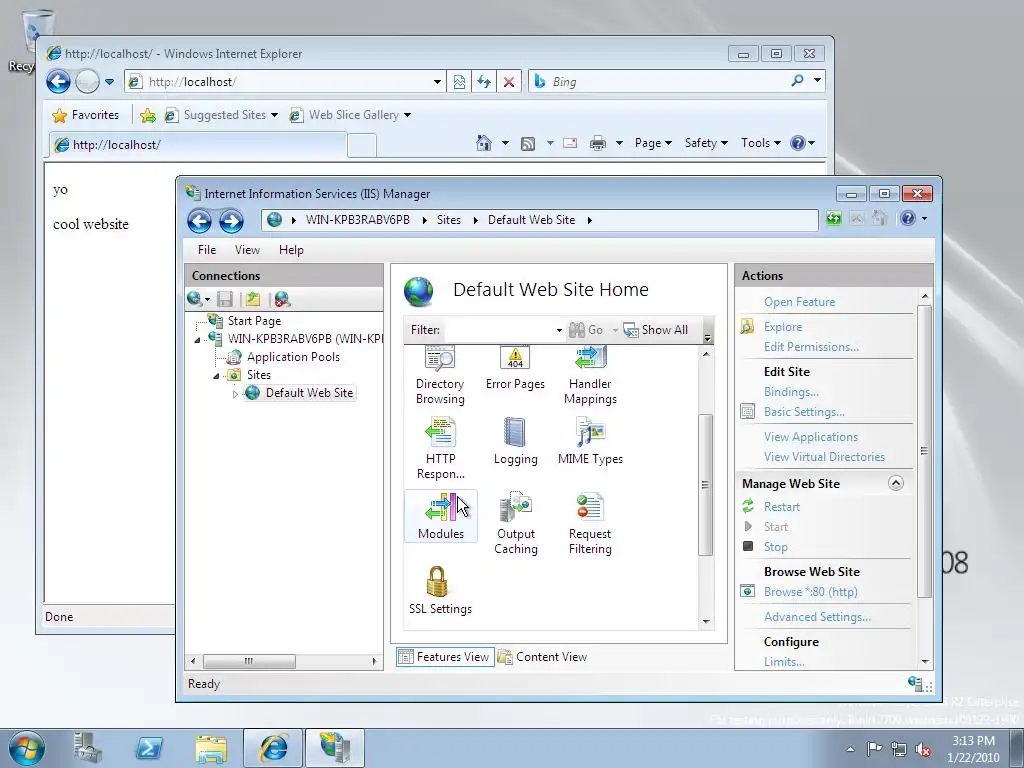
Task: Open the Page menu dropdown in IE
Action: click(x=653, y=143)
